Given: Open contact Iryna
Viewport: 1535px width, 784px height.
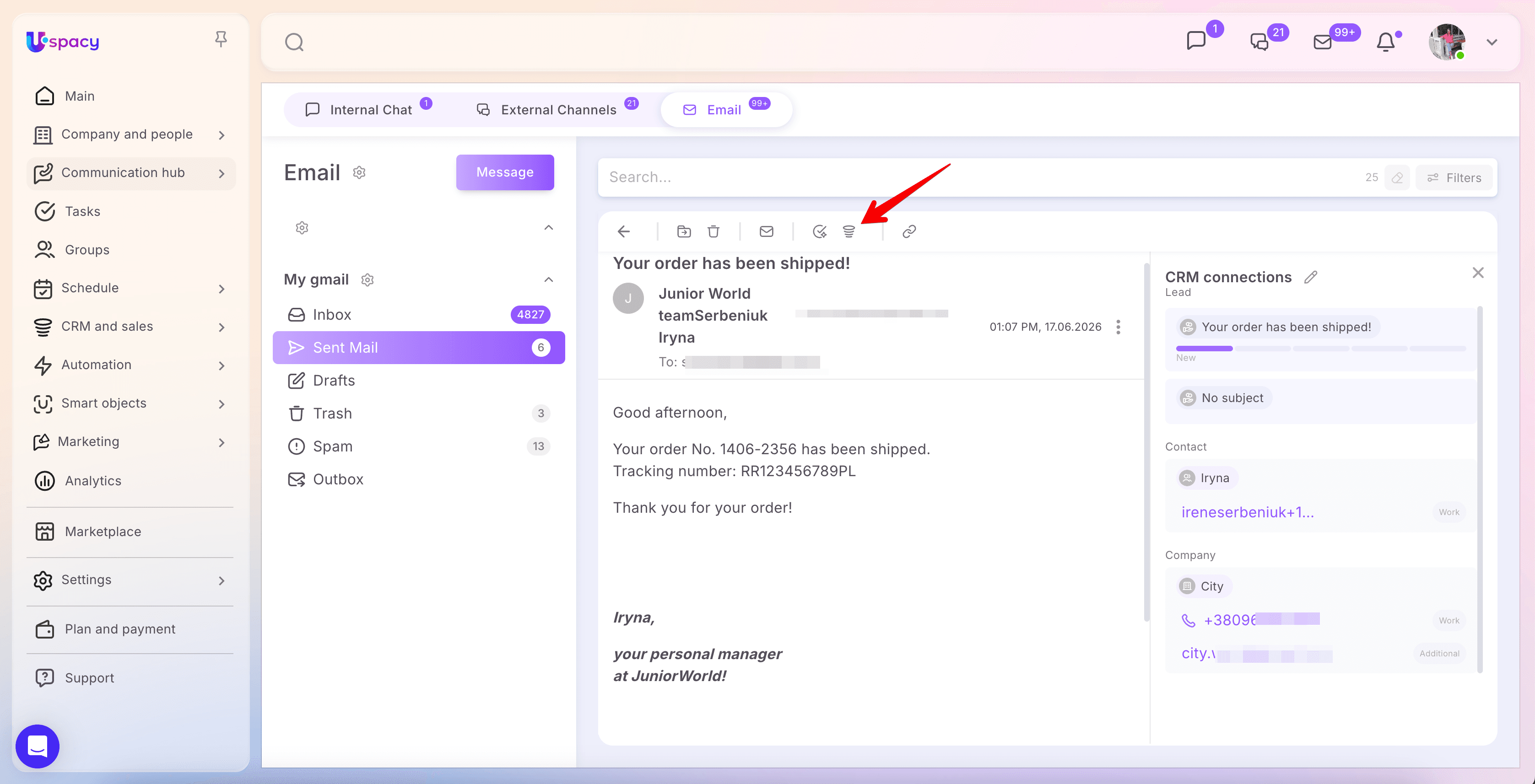Looking at the screenshot, I should click(x=1207, y=478).
